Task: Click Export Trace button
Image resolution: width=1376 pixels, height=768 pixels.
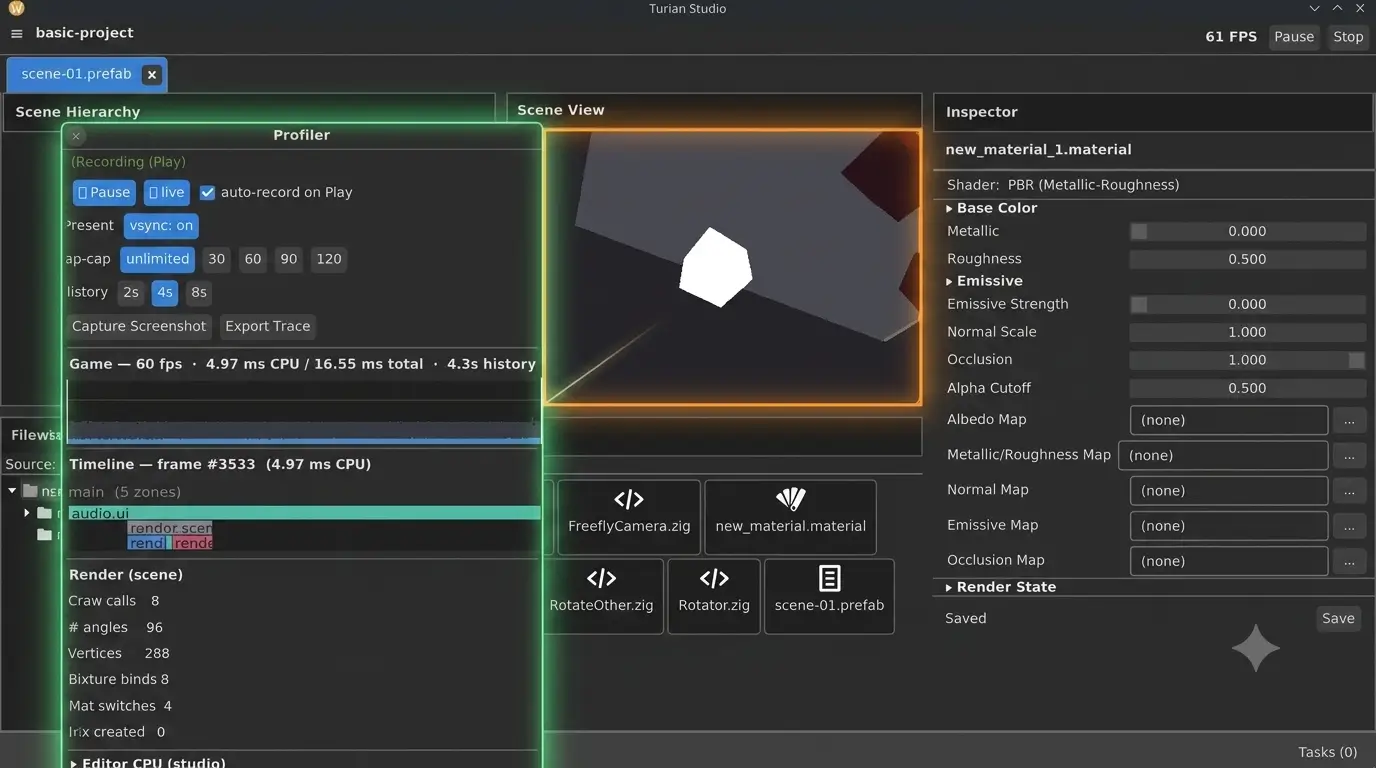Action: [x=268, y=326]
